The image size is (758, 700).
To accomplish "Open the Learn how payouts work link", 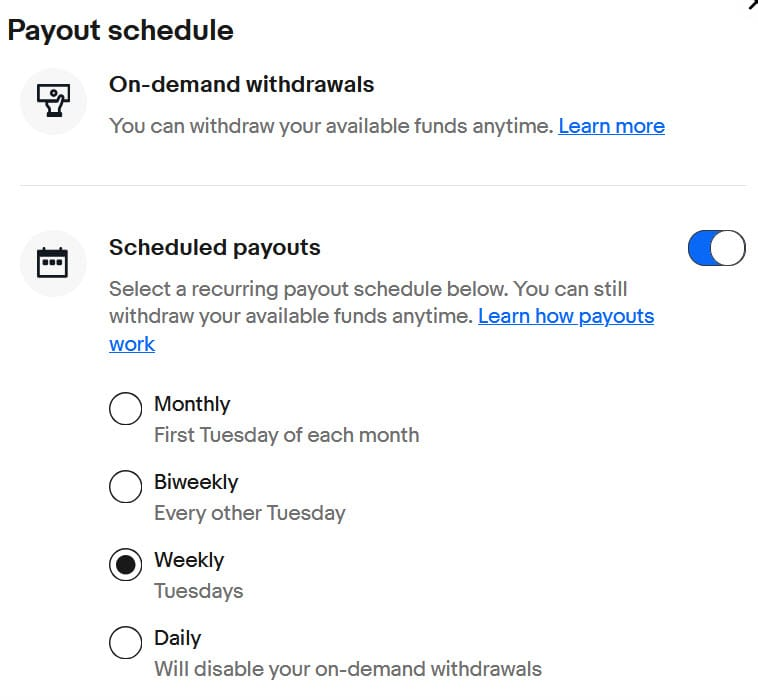I will [566, 316].
